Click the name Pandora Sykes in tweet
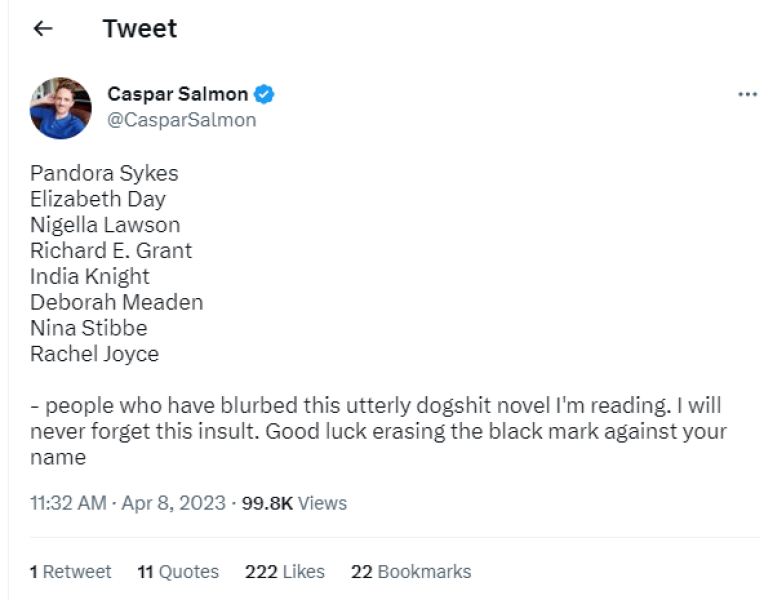764x600 pixels. click(104, 173)
